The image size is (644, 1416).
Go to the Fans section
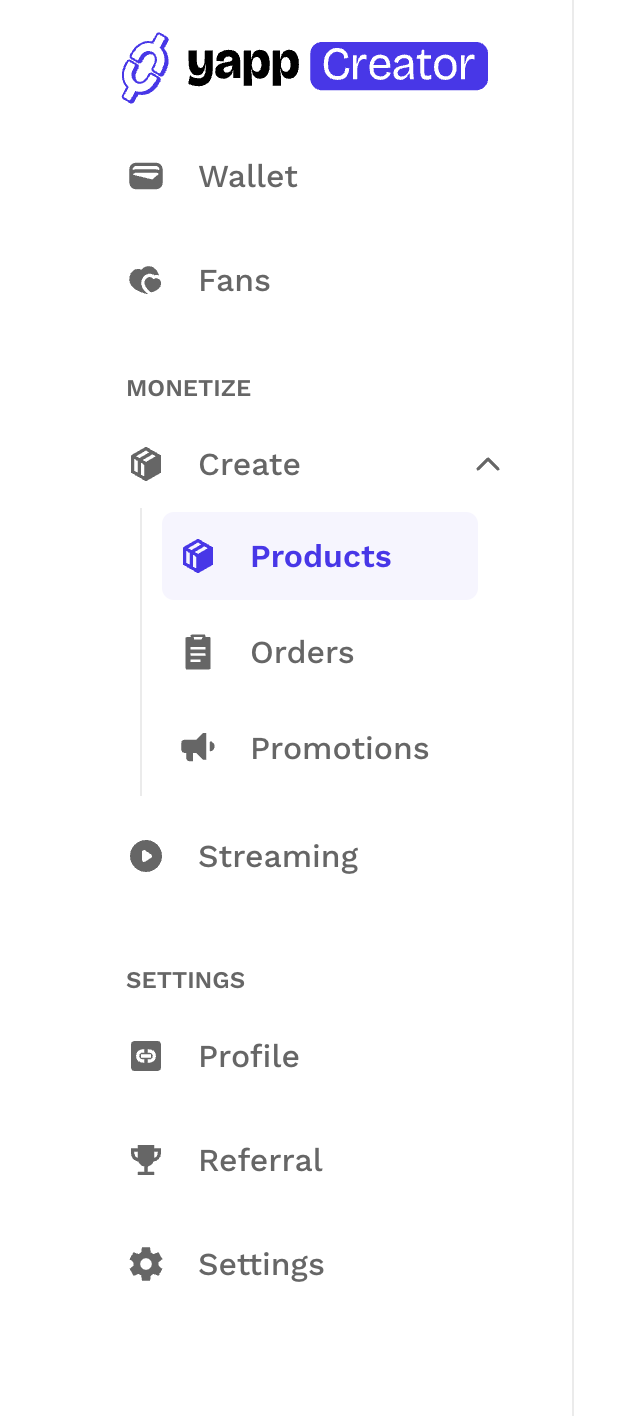point(234,281)
